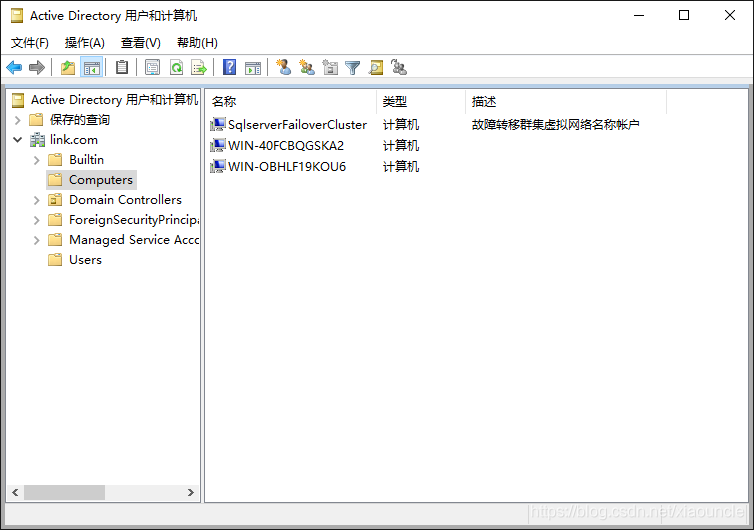Click the SqlserverFailoverCluster computer icon
754x530 pixels.
217,125
